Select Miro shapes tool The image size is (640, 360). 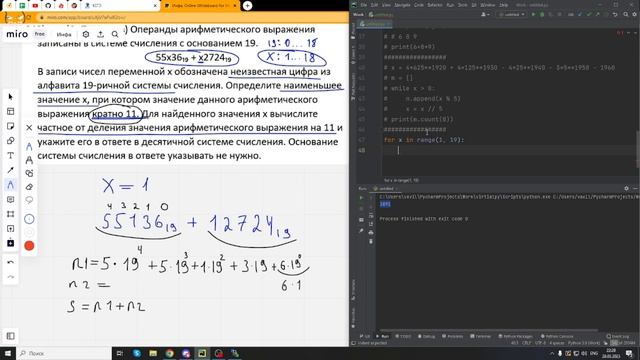[11, 141]
